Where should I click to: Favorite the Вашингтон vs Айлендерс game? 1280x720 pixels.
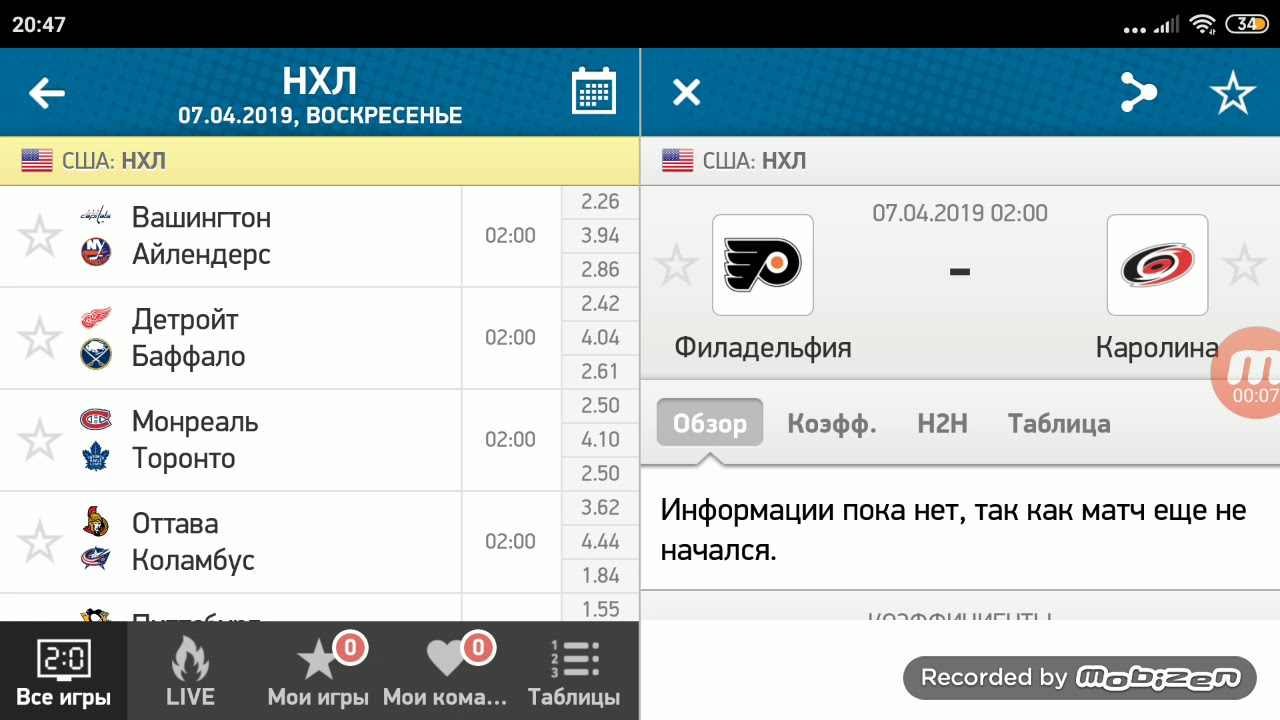tap(39, 236)
